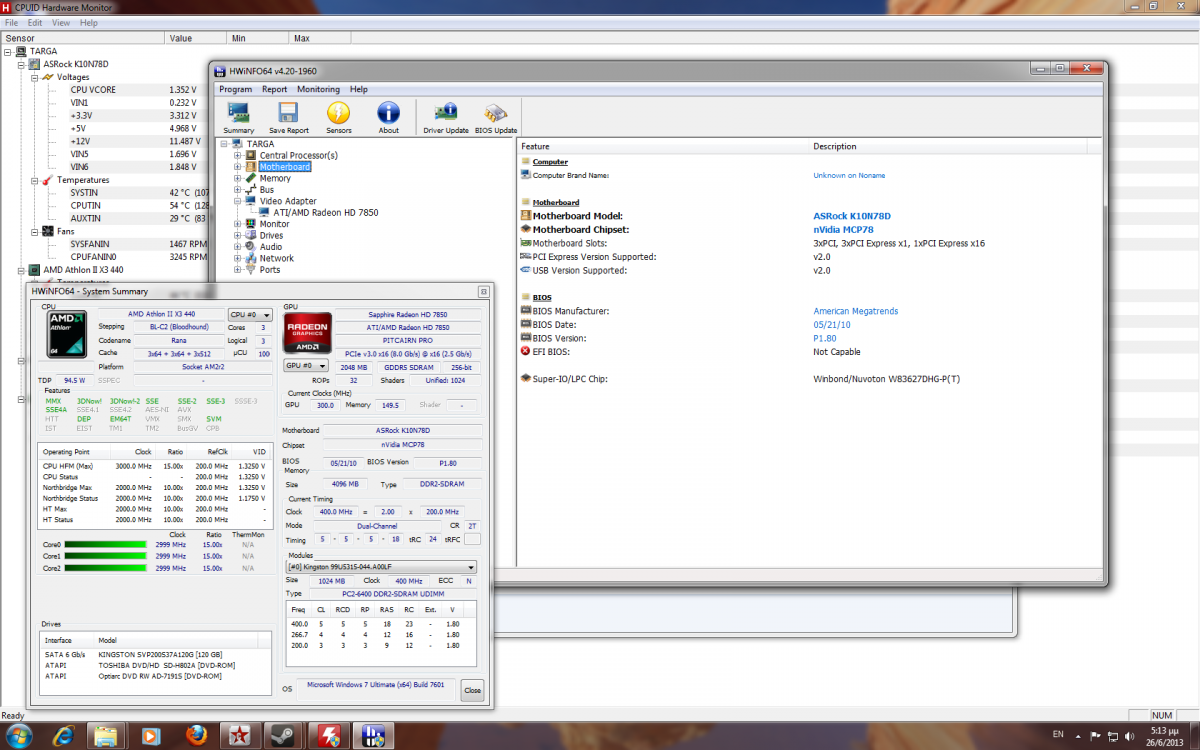Viewport: 1200px width, 750px height.
Task: Select the CPUTIN temperature row
Action: pos(85,205)
